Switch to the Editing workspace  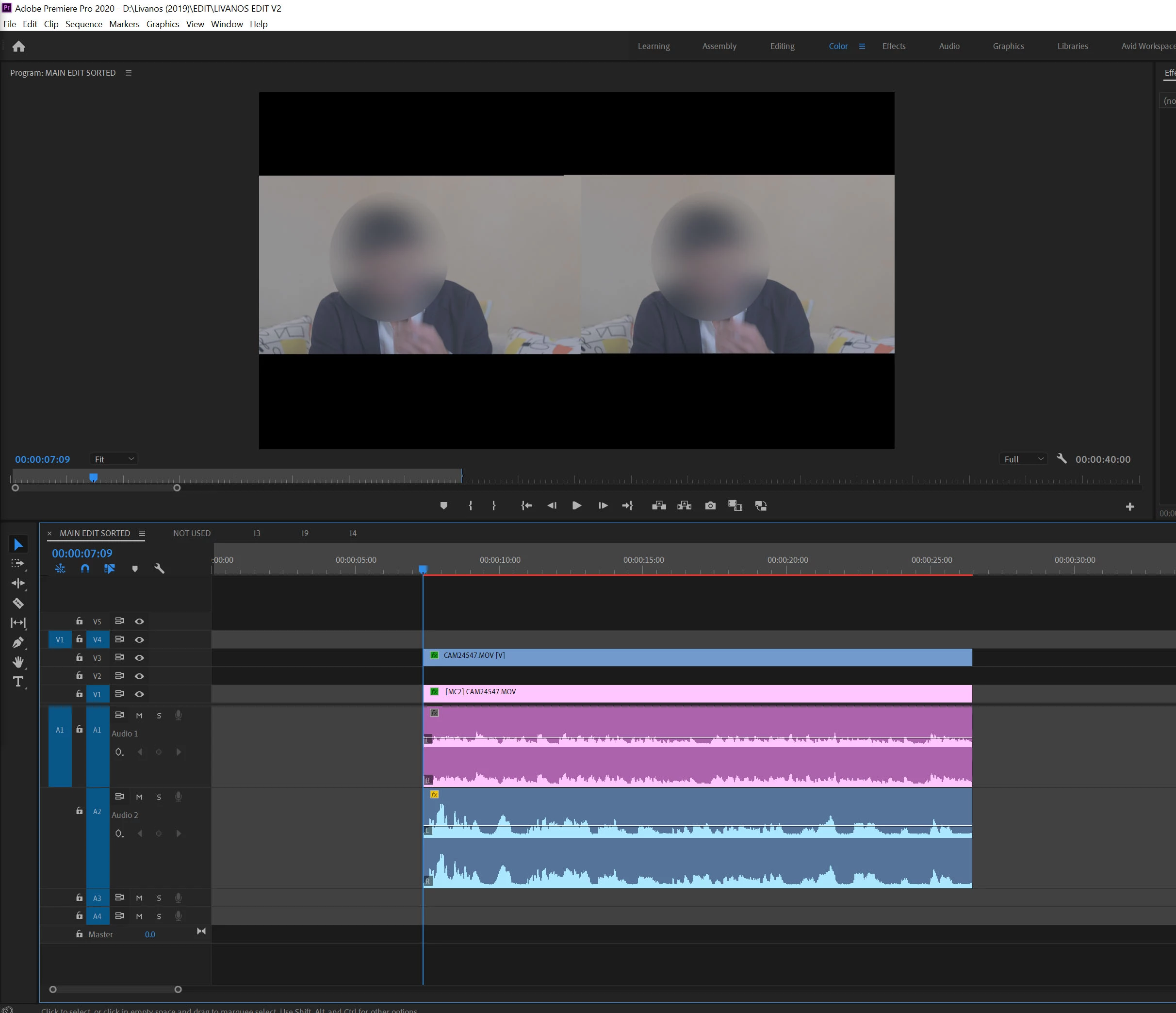tap(782, 46)
